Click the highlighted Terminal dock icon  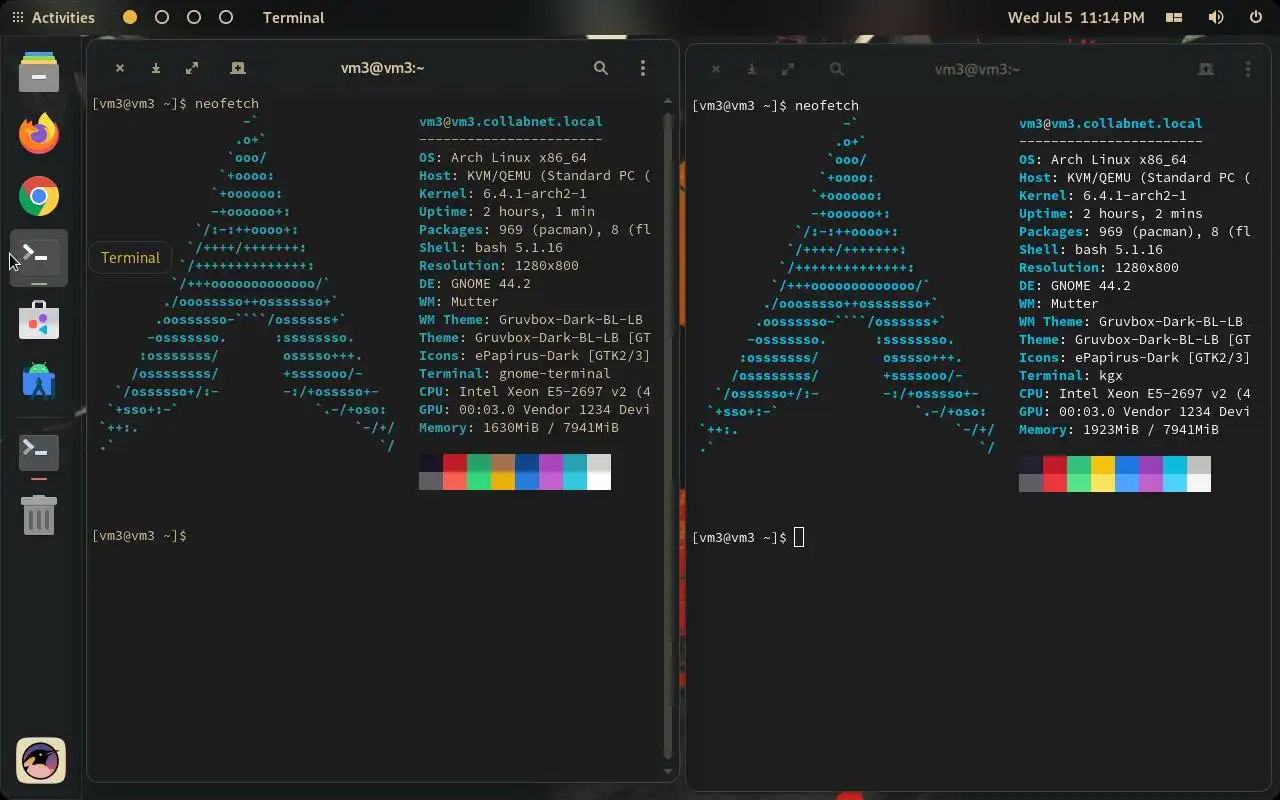click(x=39, y=257)
